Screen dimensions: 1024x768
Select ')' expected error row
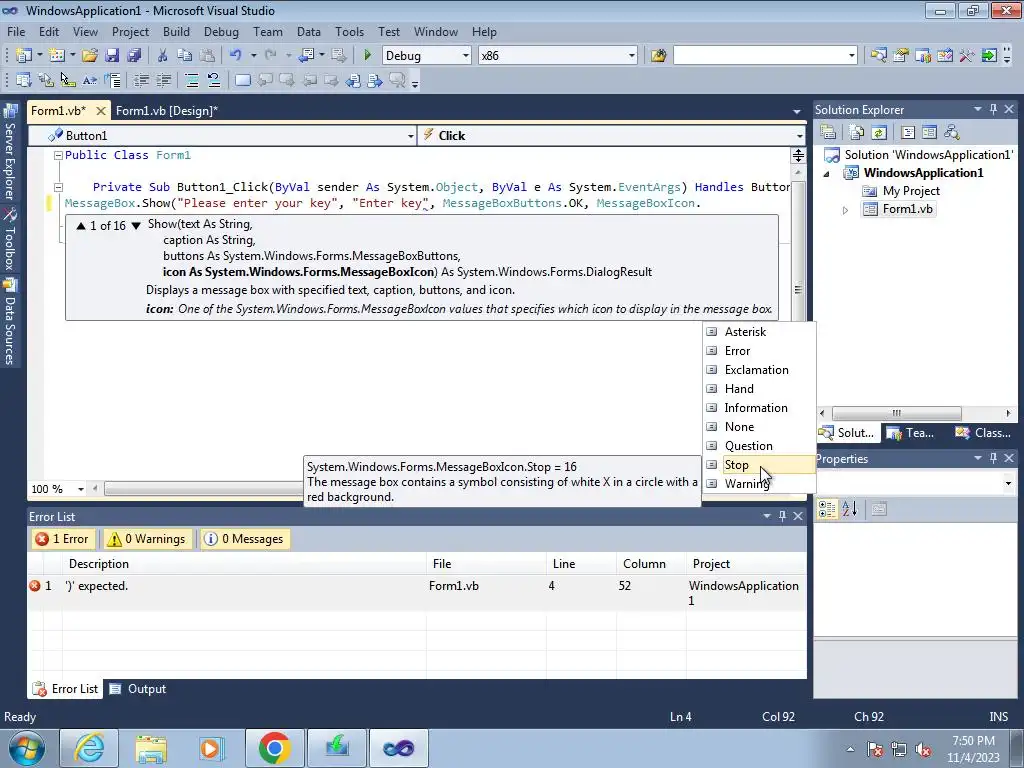[417, 593]
